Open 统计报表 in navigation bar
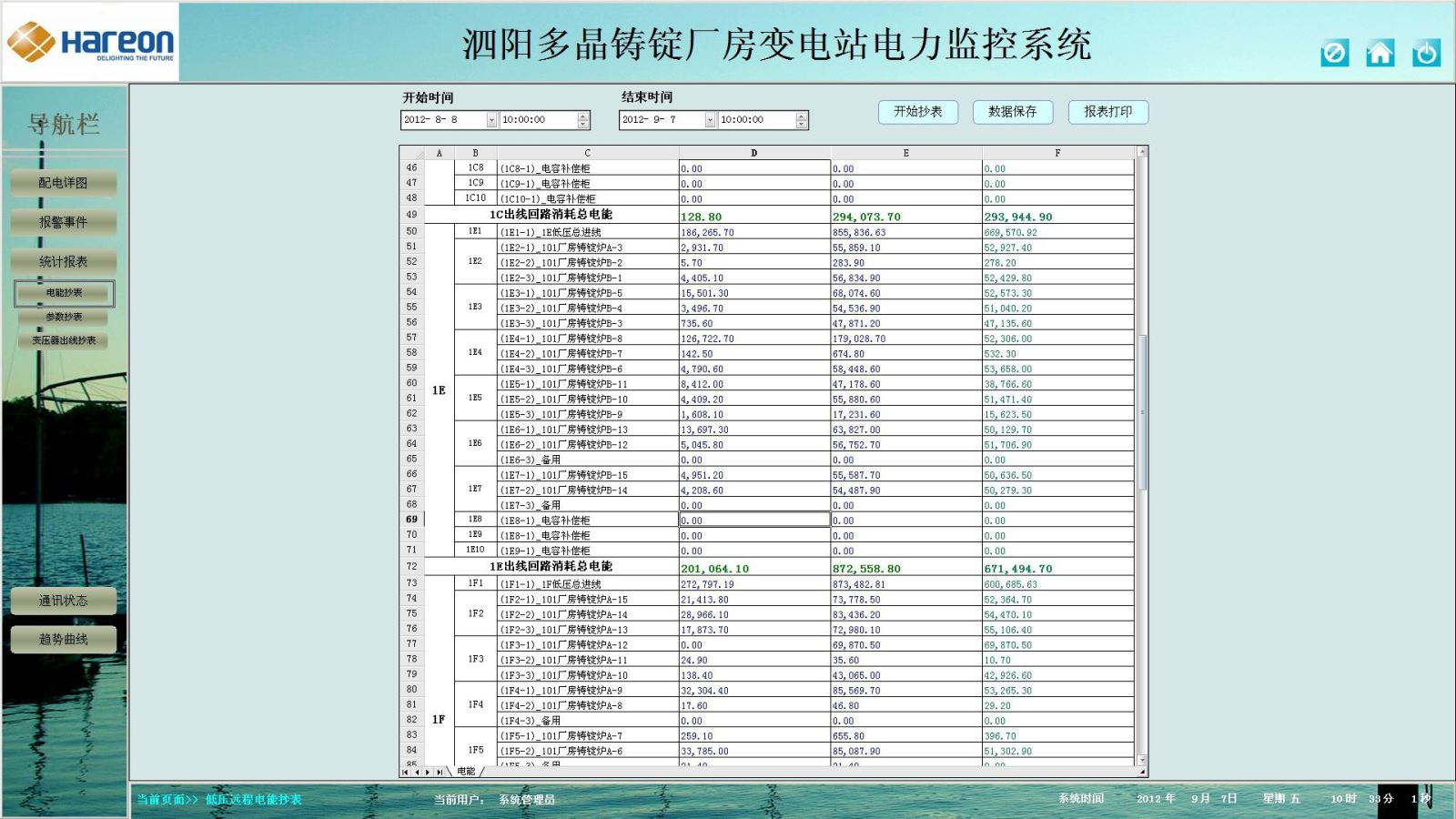Image resolution: width=1456 pixels, height=819 pixels. [x=63, y=261]
